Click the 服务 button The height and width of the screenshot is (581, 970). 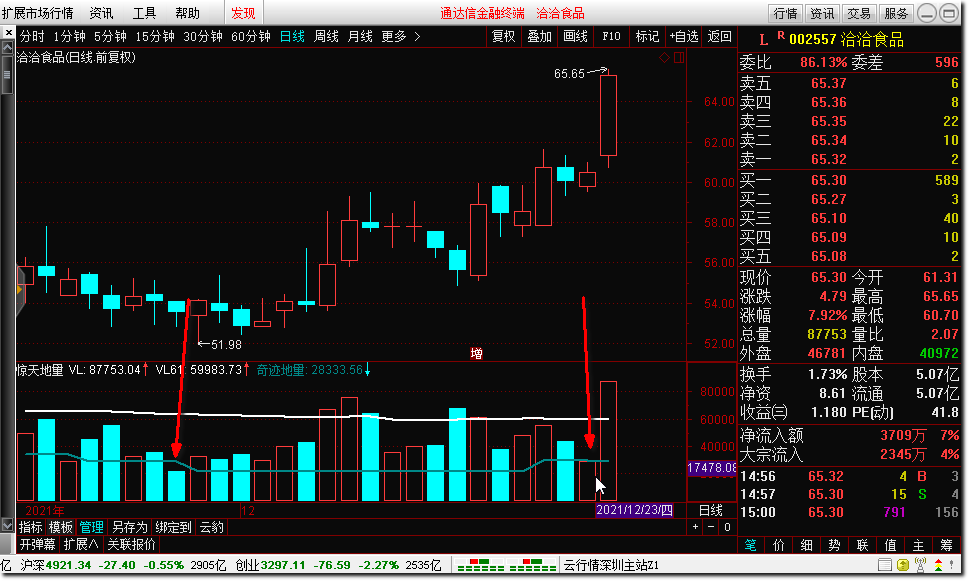pos(895,13)
